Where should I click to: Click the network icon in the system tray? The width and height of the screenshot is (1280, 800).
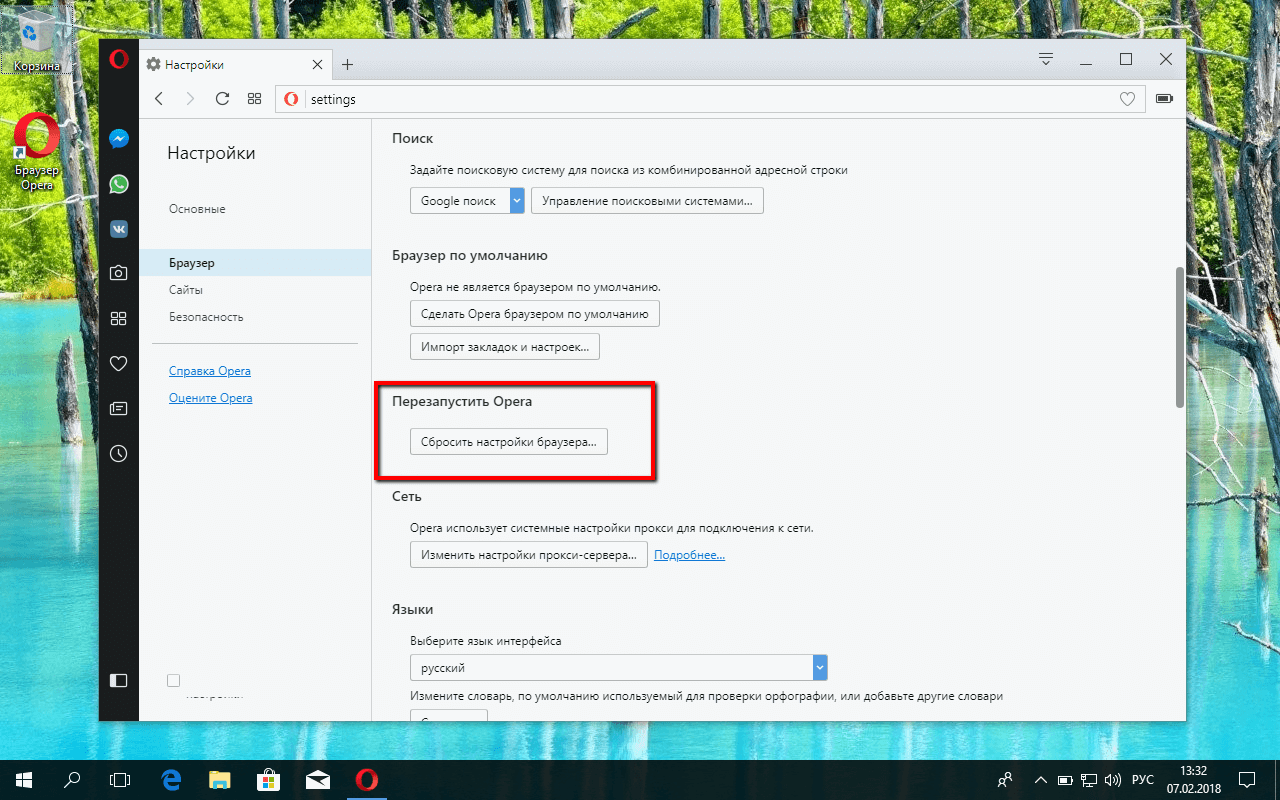pos(1091,779)
